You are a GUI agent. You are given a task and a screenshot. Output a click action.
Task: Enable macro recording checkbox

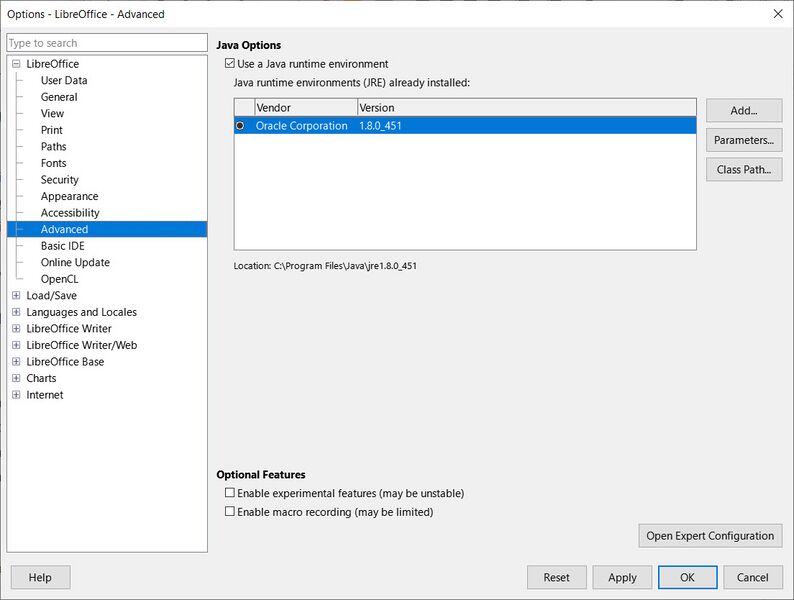click(230, 511)
